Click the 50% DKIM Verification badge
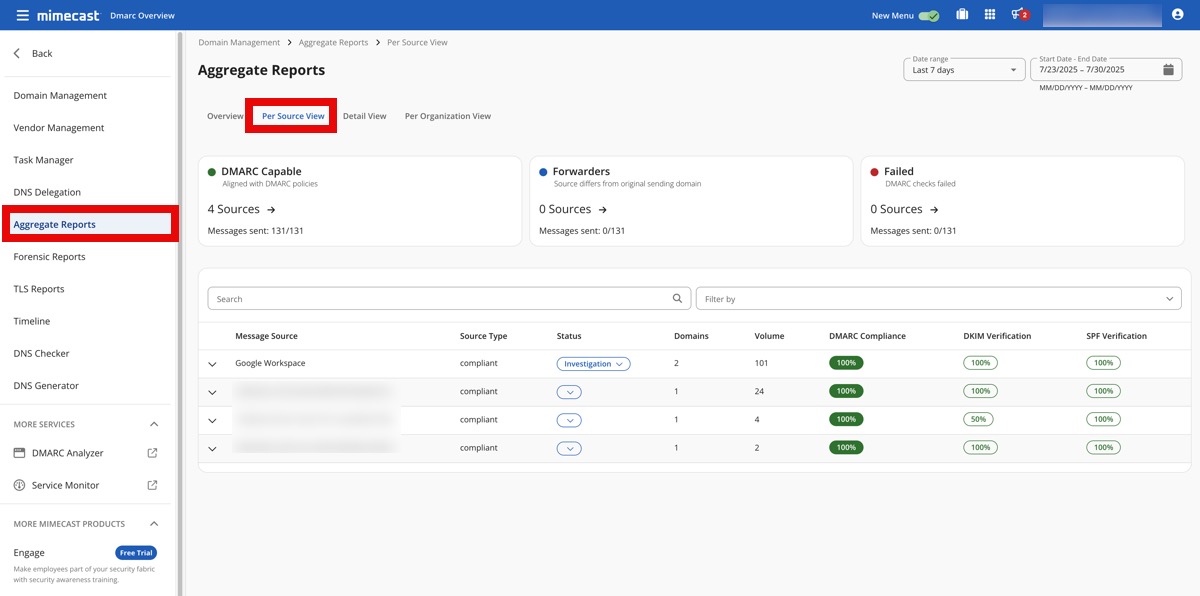Image resolution: width=1200 pixels, height=596 pixels. pyautogui.click(x=980, y=420)
